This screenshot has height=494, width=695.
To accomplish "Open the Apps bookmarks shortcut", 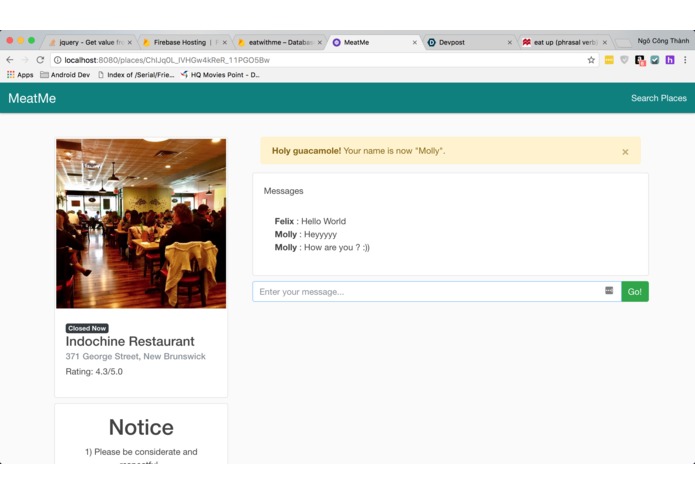I will click(20, 75).
